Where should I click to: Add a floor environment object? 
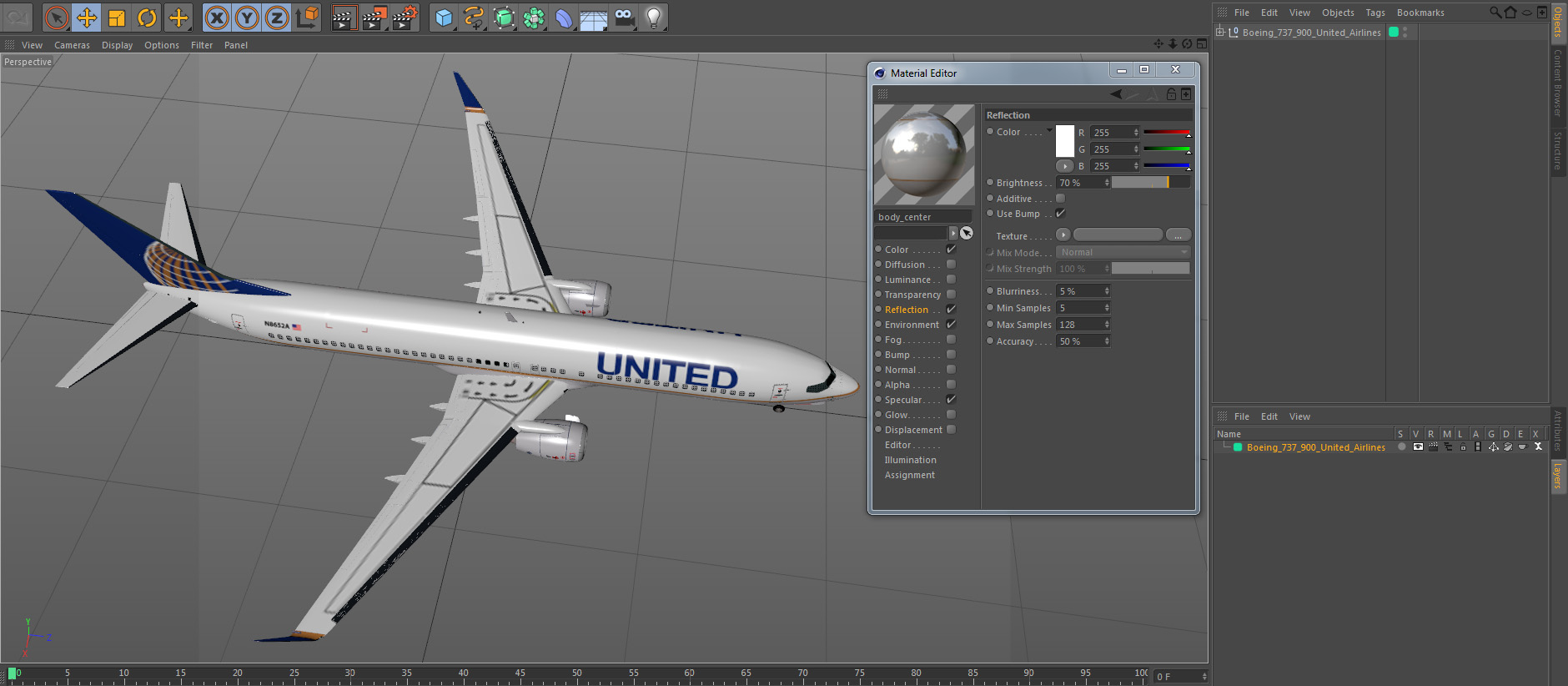coord(594,18)
